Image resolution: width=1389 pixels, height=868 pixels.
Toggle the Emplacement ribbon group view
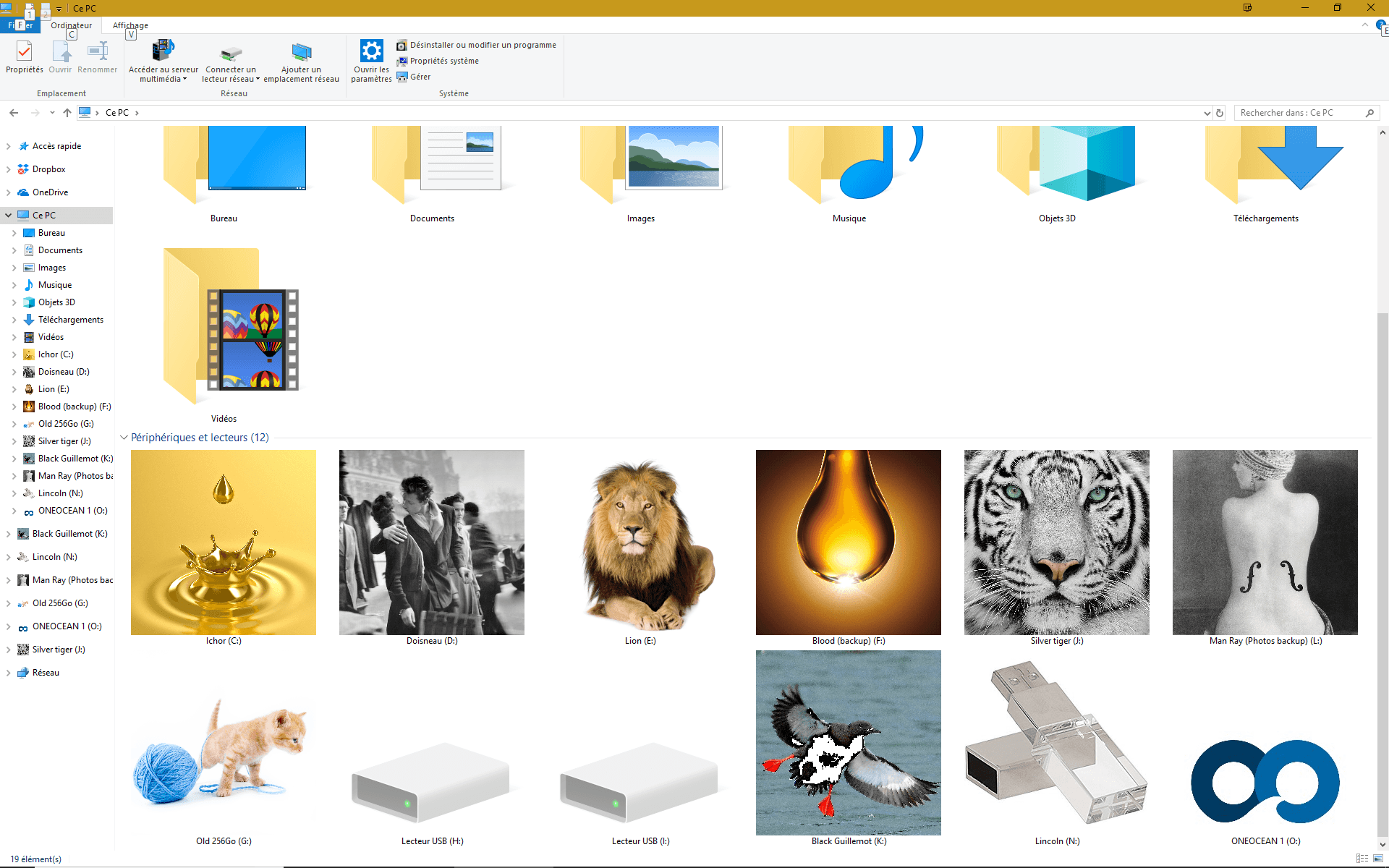pos(62,92)
